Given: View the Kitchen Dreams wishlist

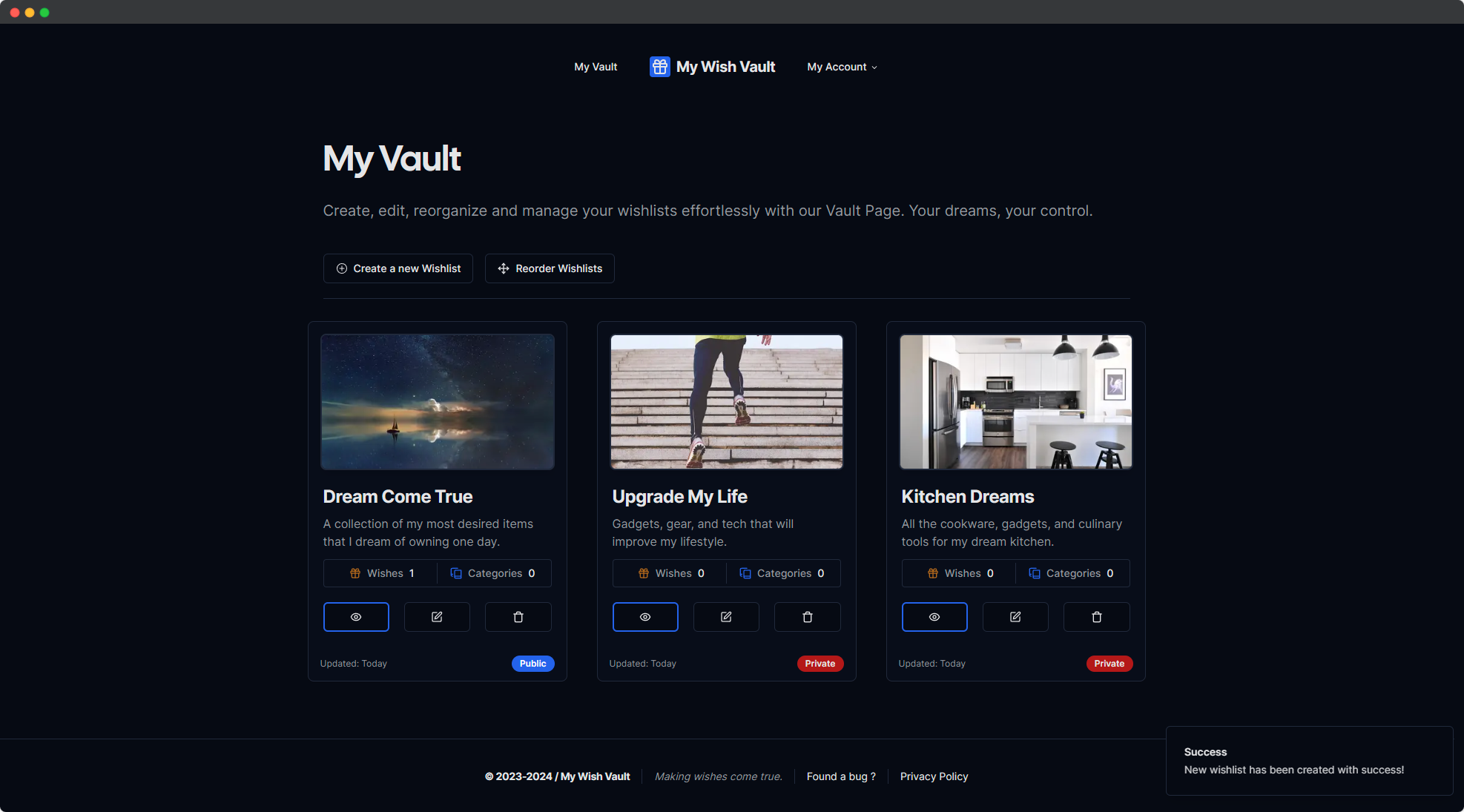Looking at the screenshot, I should (934, 617).
